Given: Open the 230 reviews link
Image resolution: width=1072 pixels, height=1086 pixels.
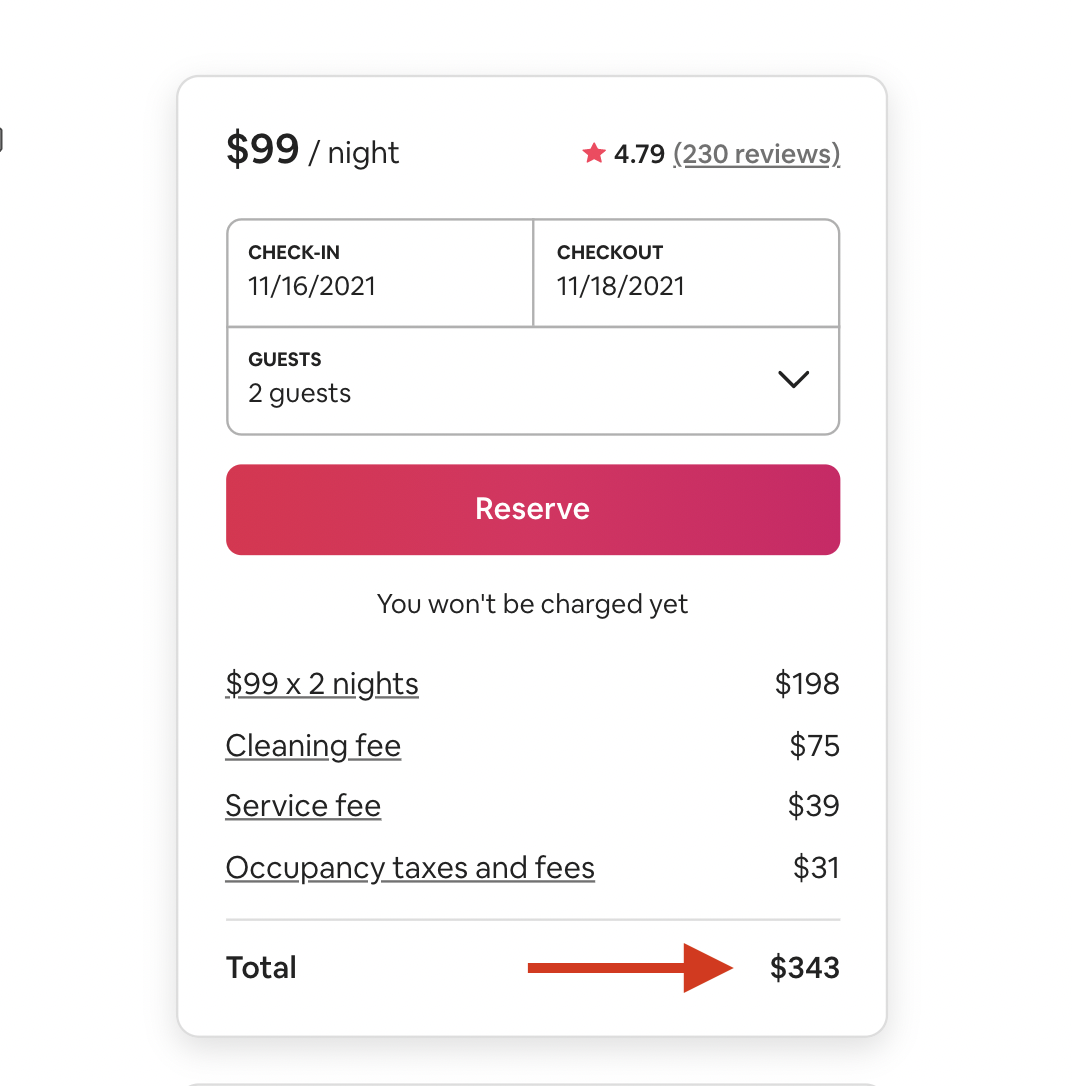Looking at the screenshot, I should click(x=756, y=154).
